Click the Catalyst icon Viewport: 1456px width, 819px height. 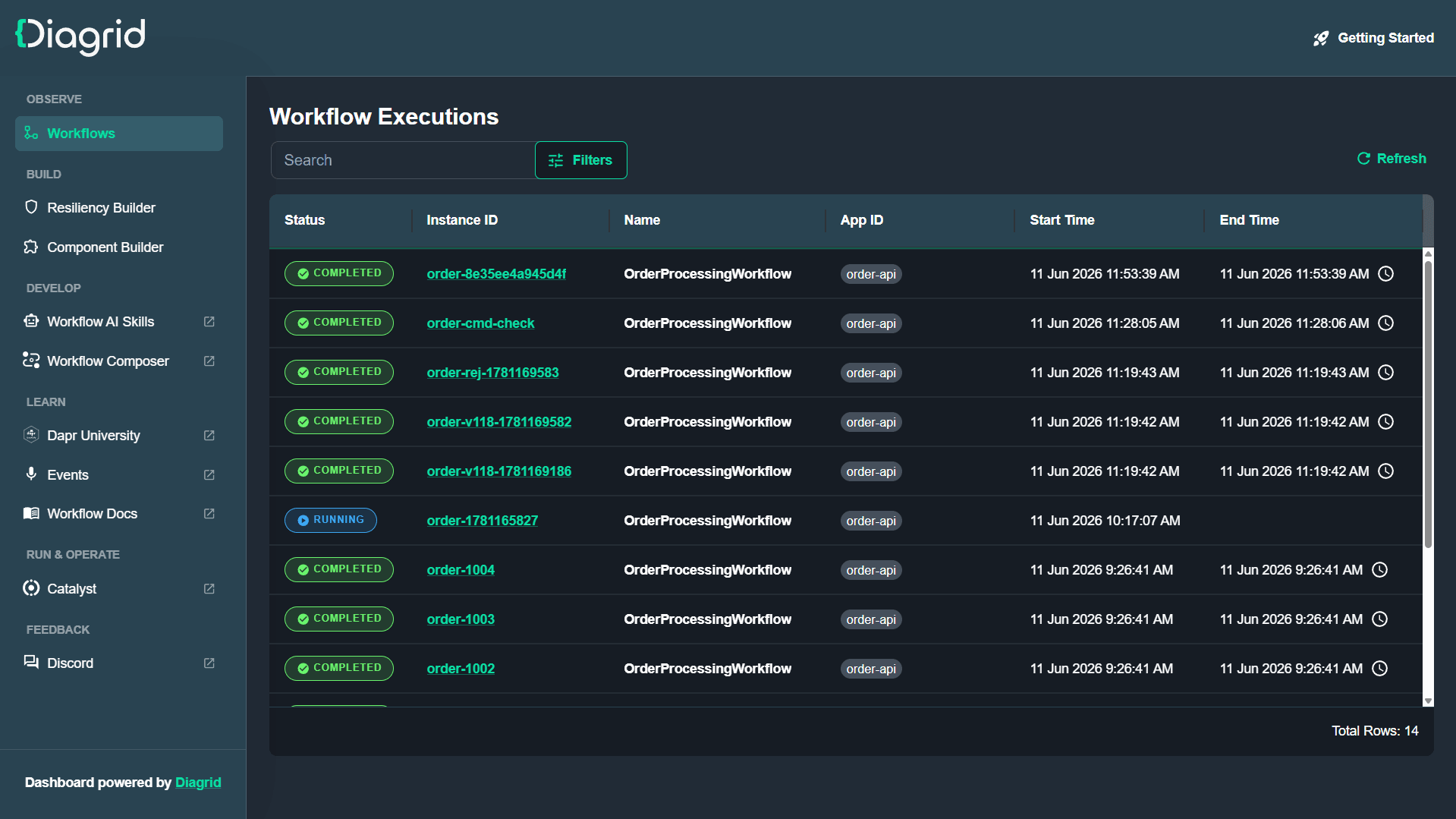click(x=31, y=588)
